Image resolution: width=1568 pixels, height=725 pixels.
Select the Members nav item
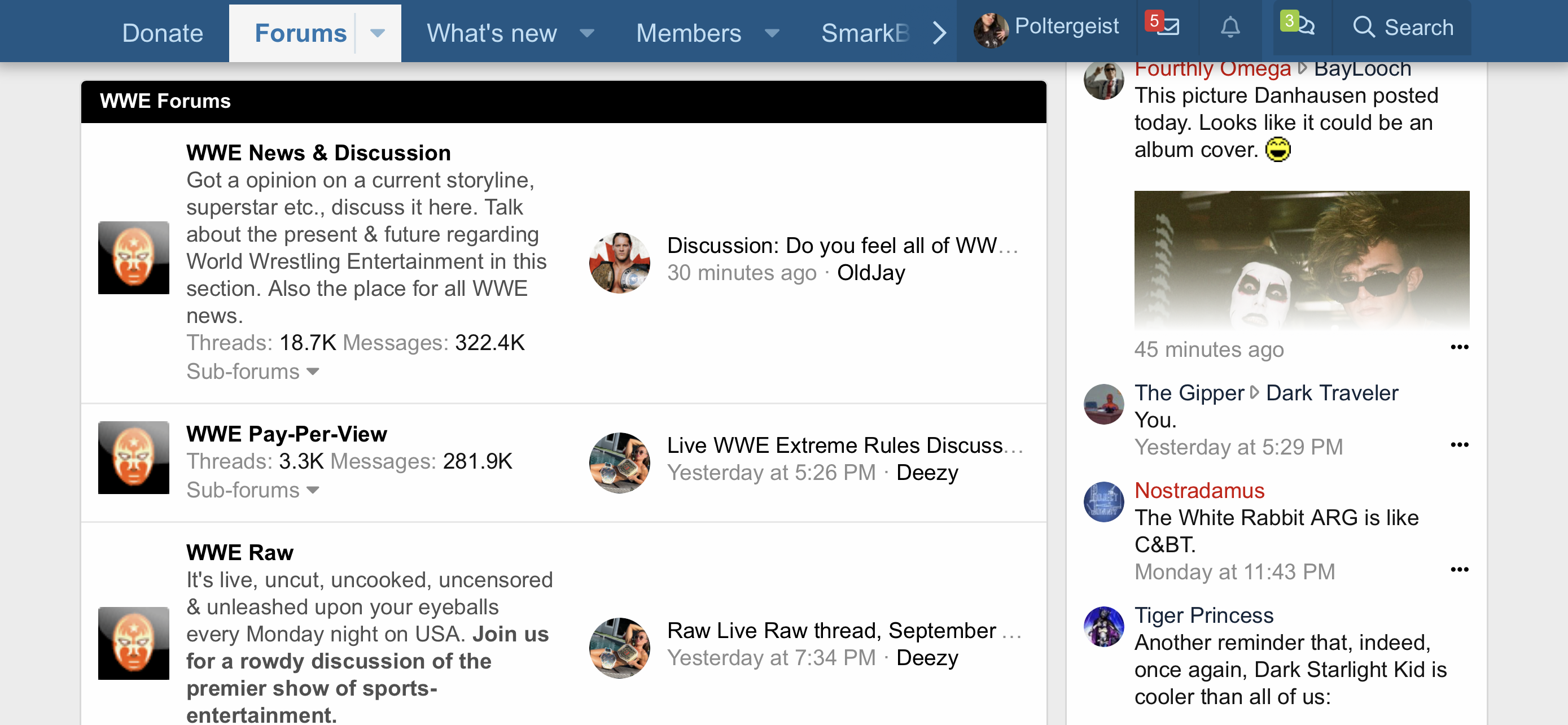point(688,33)
